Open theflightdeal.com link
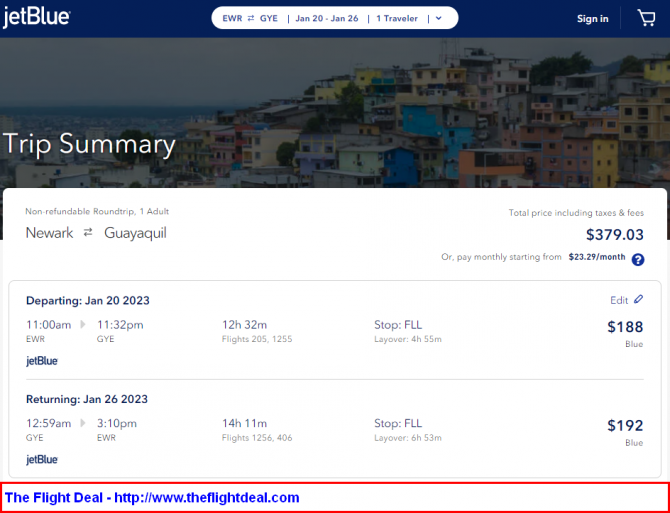This screenshot has width=670, height=513. (x=207, y=498)
